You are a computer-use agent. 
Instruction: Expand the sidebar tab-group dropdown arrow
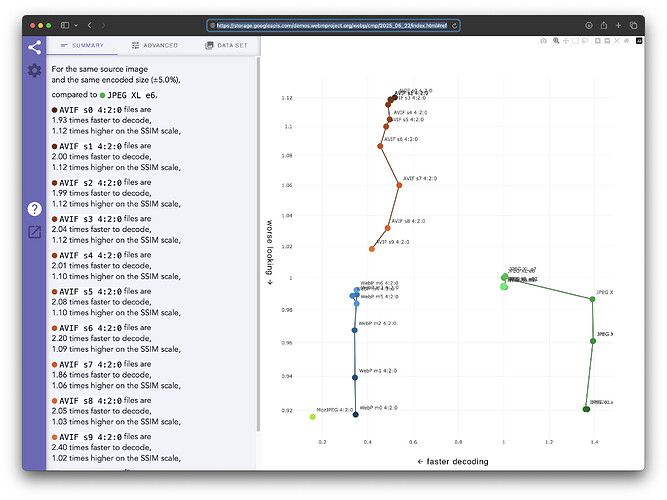(76, 25)
